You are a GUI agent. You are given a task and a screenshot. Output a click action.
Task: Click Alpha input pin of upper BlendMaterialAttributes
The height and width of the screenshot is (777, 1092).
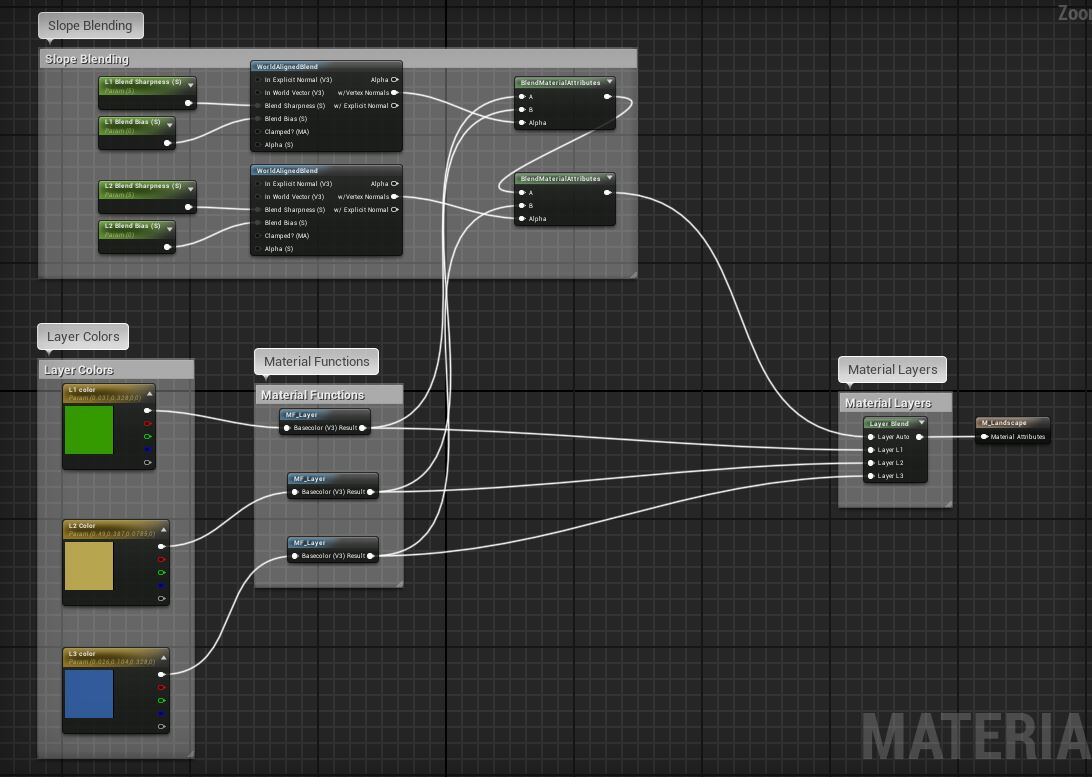tap(522, 123)
